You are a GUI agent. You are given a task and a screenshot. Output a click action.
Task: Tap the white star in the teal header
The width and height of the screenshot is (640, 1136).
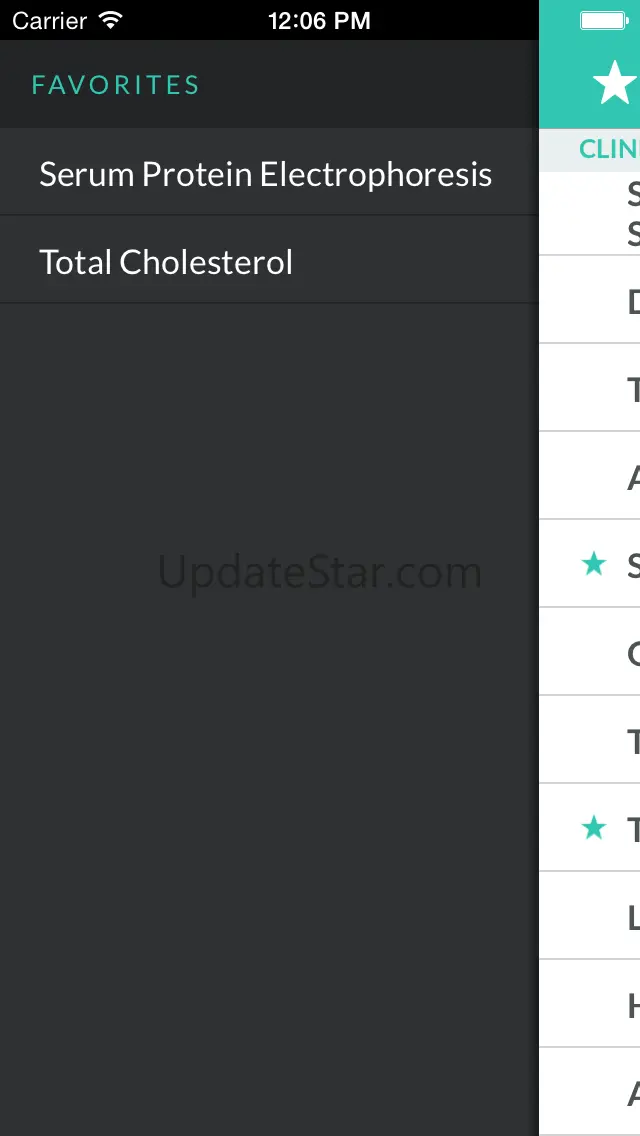(613, 84)
